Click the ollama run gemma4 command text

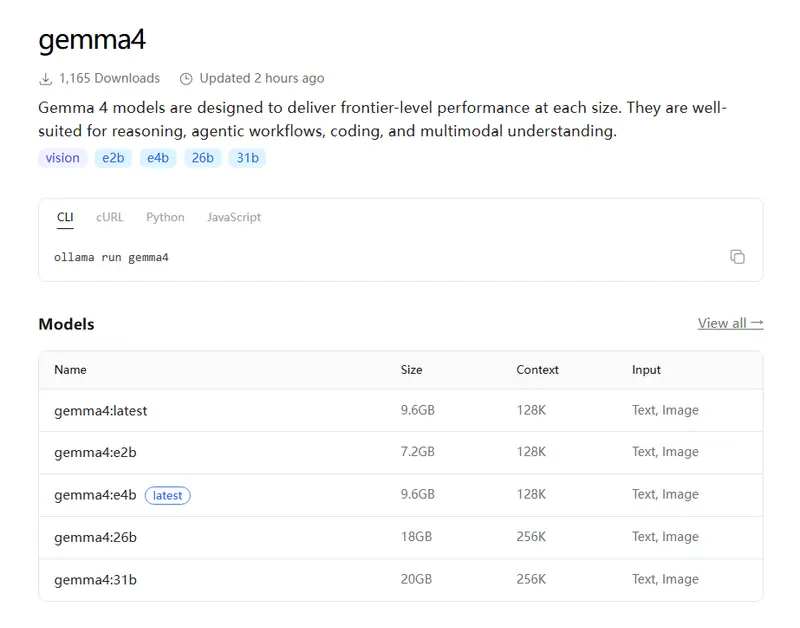click(111, 258)
